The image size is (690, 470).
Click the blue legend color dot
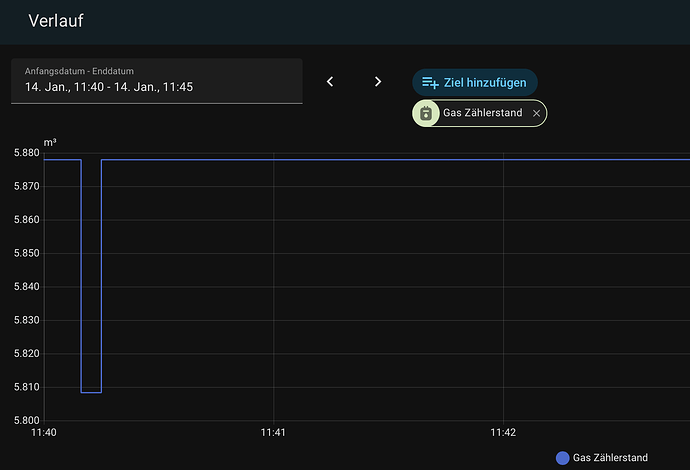tap(562, 458)
